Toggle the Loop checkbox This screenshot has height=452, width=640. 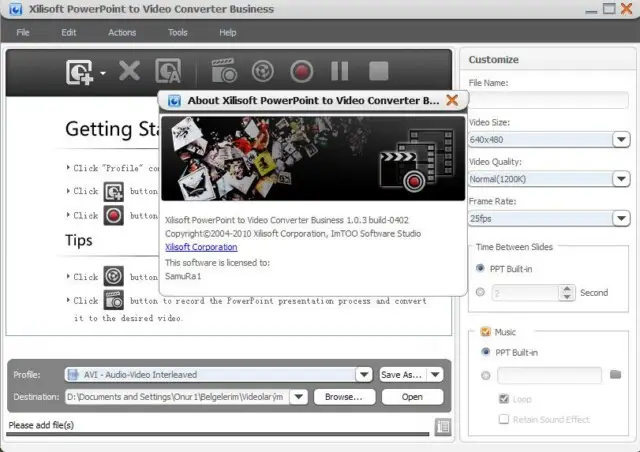pyautogui.click(x=504, y=399)
